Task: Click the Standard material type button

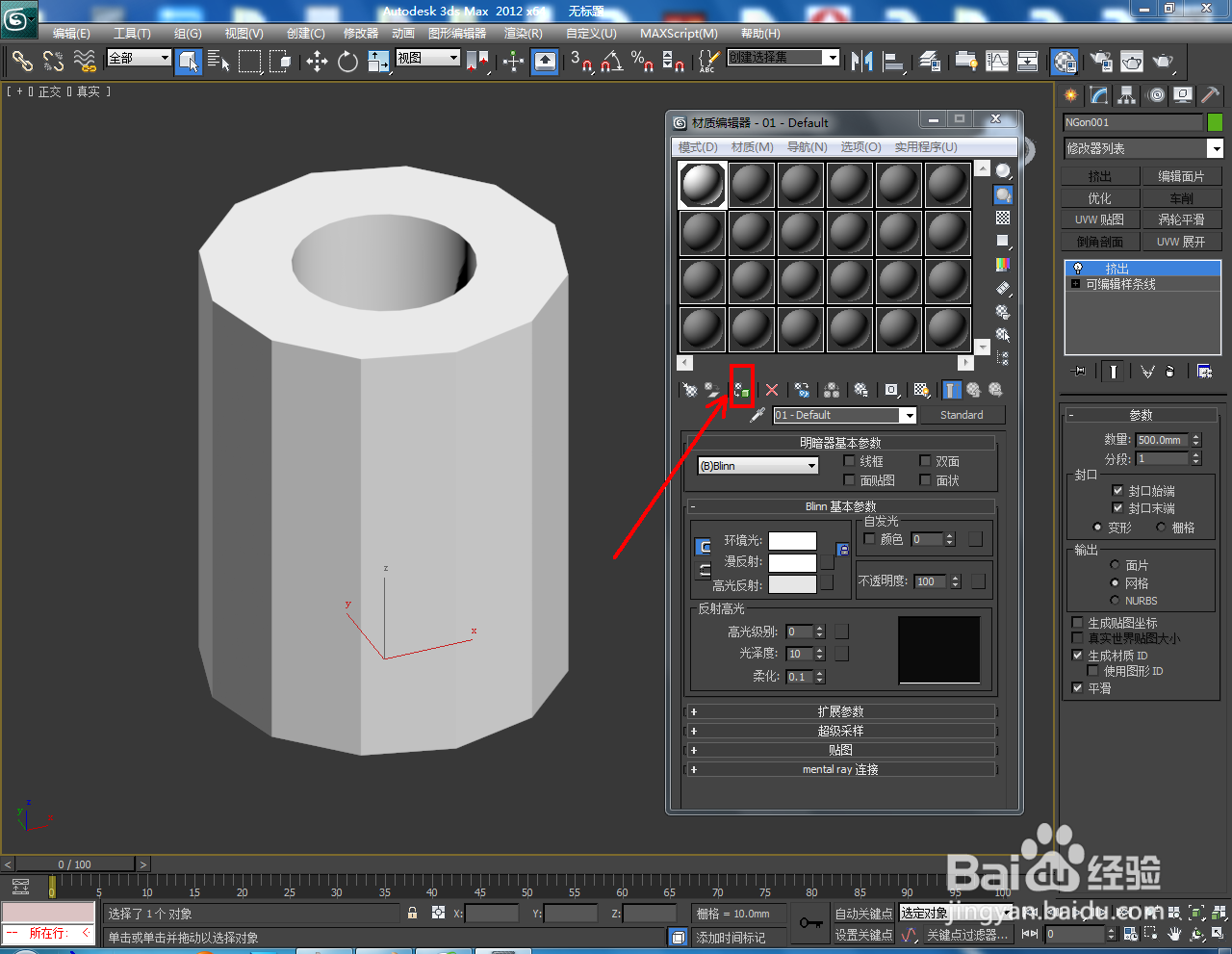Action: (x=962, y=415)
